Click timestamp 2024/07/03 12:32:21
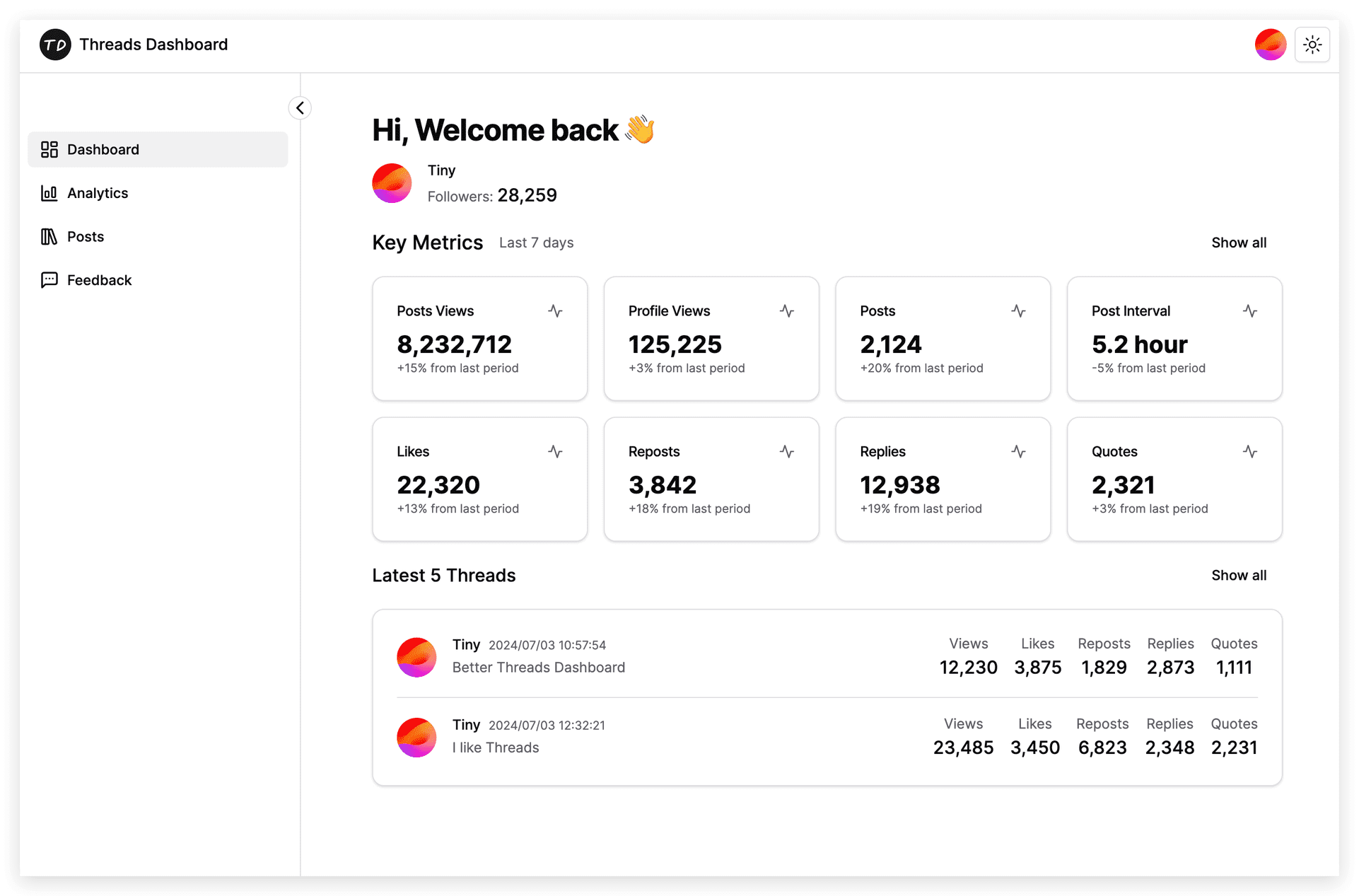 (547, 725)
